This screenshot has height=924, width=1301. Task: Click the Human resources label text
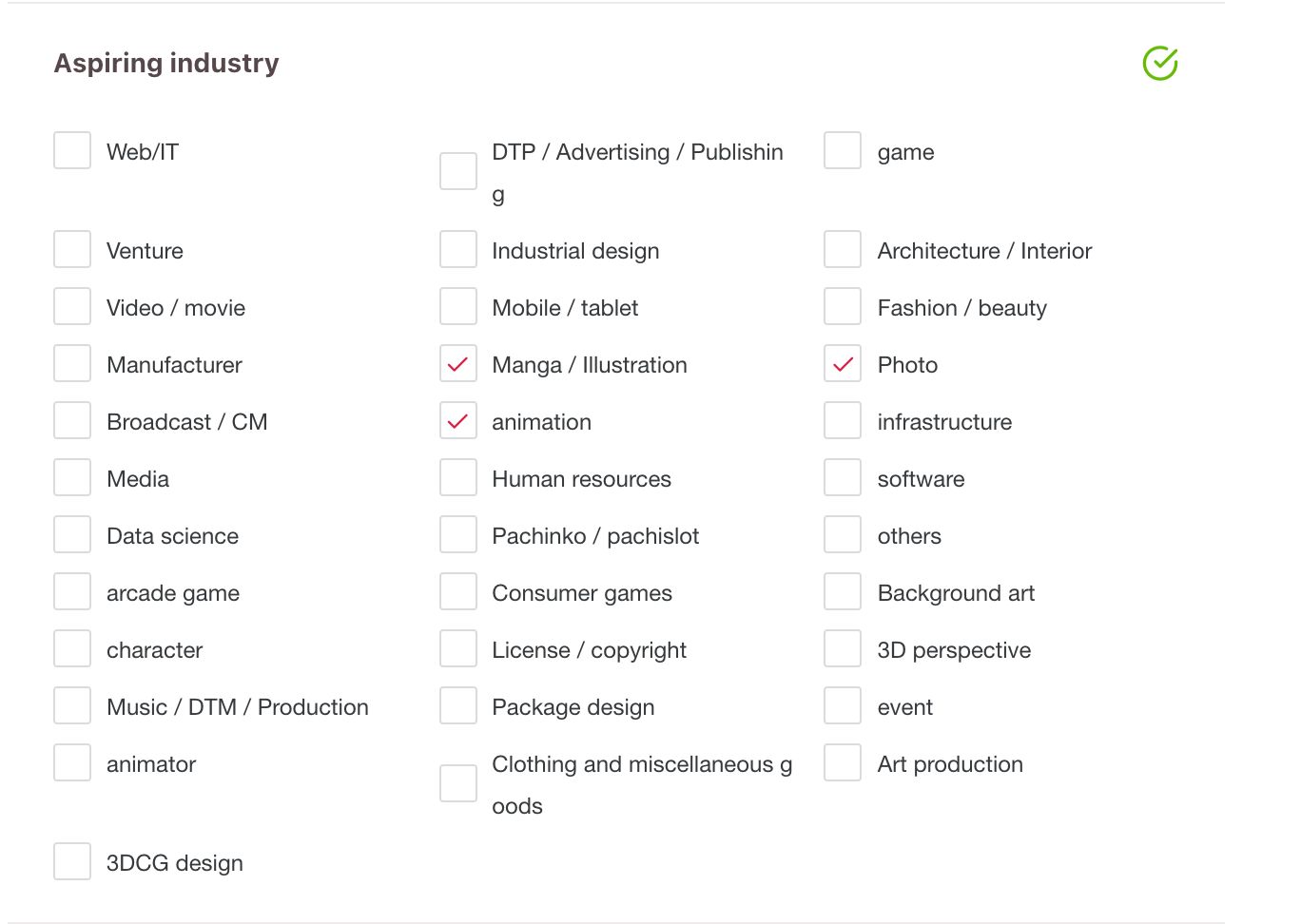pos(581,479)
